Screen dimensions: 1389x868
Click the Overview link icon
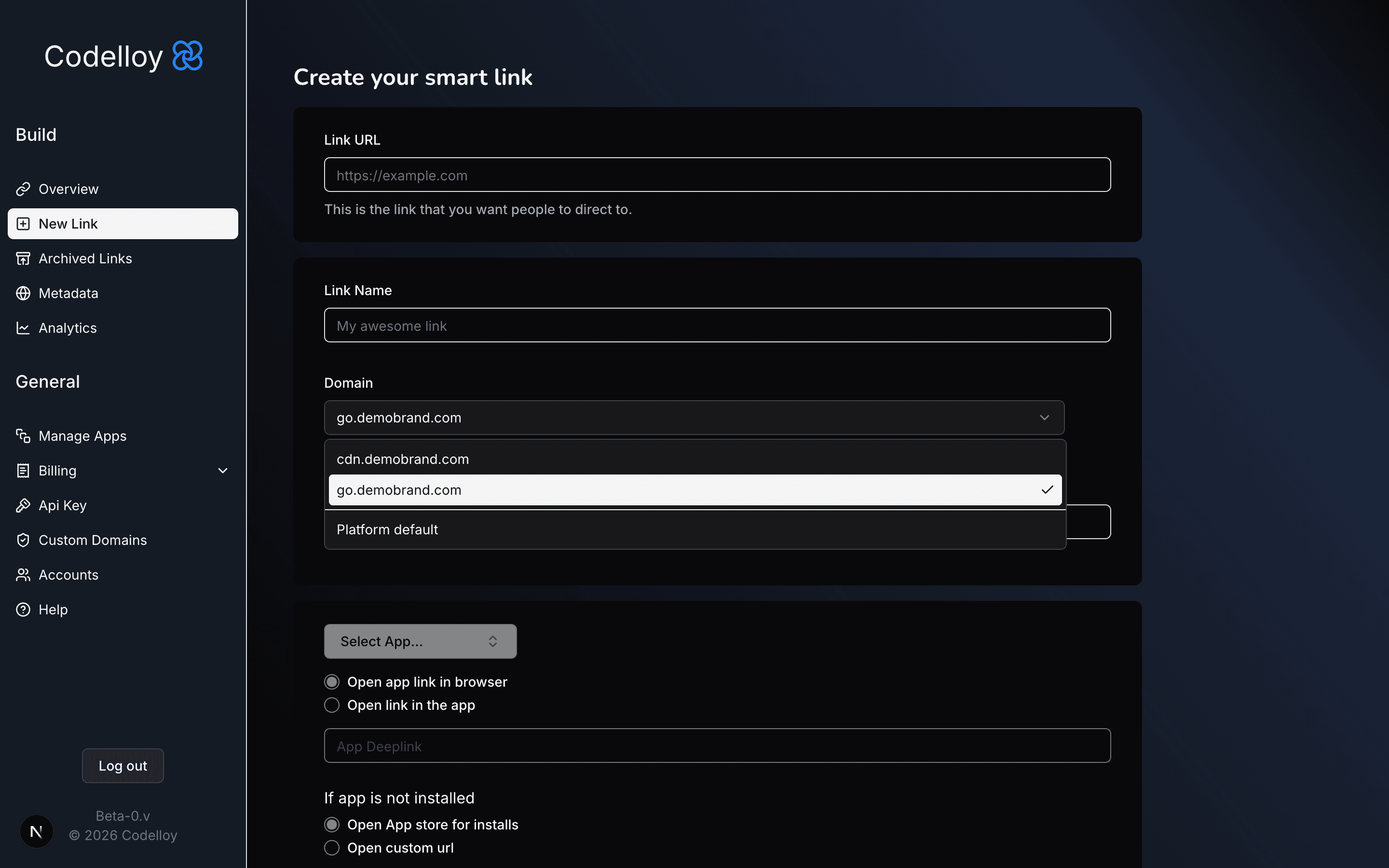click(x=23, y=189)
